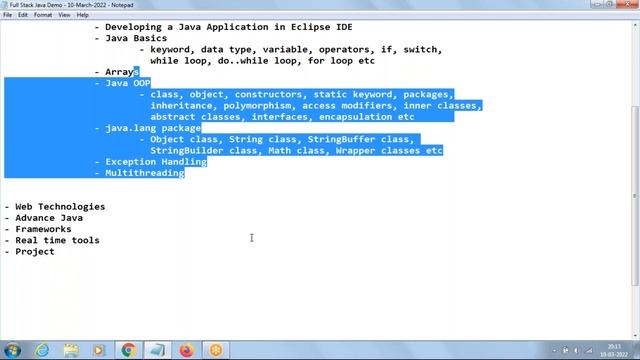Click the word 'keyword' under Java Basics
640x360 pixels.
point(170,49)
